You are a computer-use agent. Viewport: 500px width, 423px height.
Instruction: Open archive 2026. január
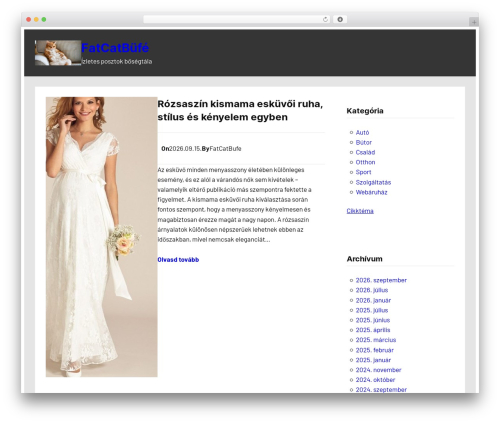point(373,300)
